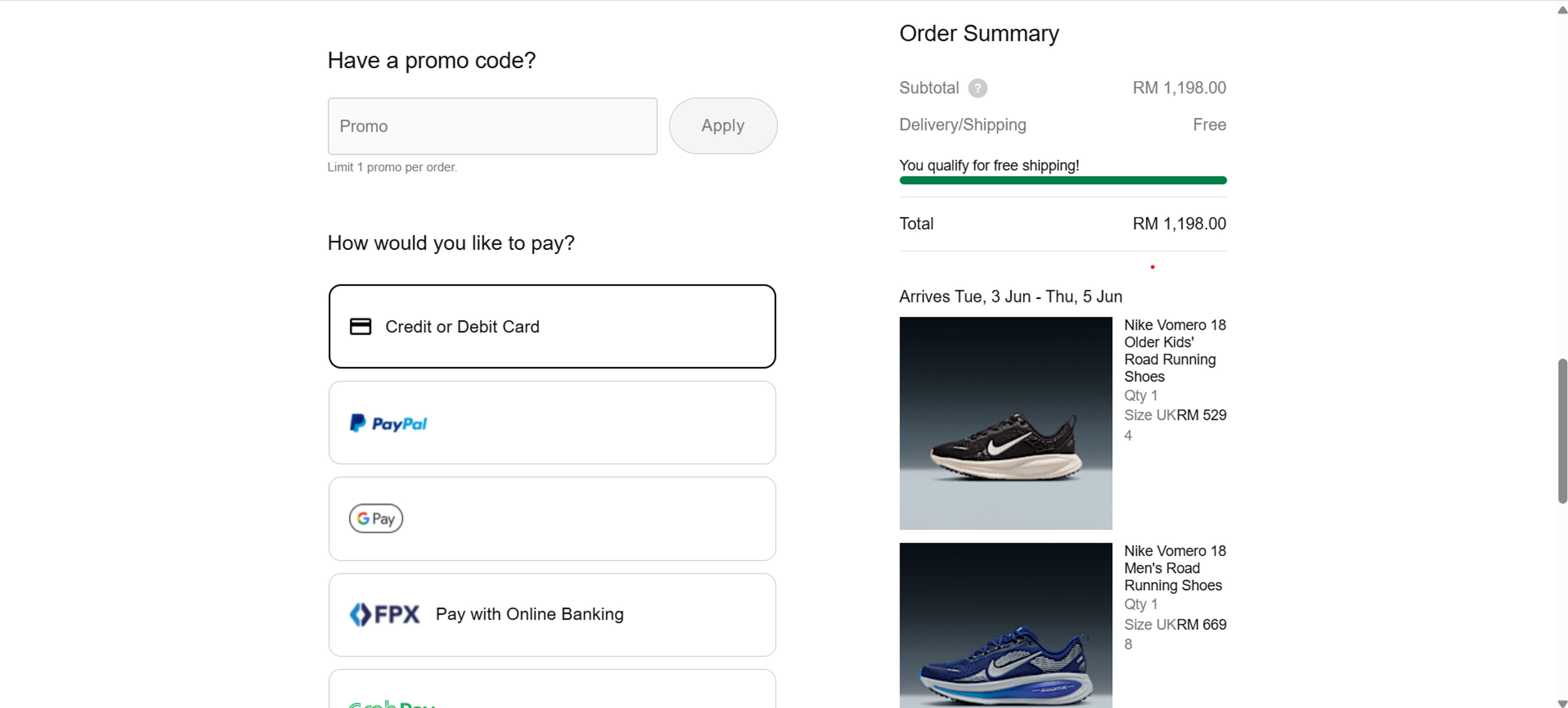
Task: Open the Subtotal help question mark
Action: (978, 88)
